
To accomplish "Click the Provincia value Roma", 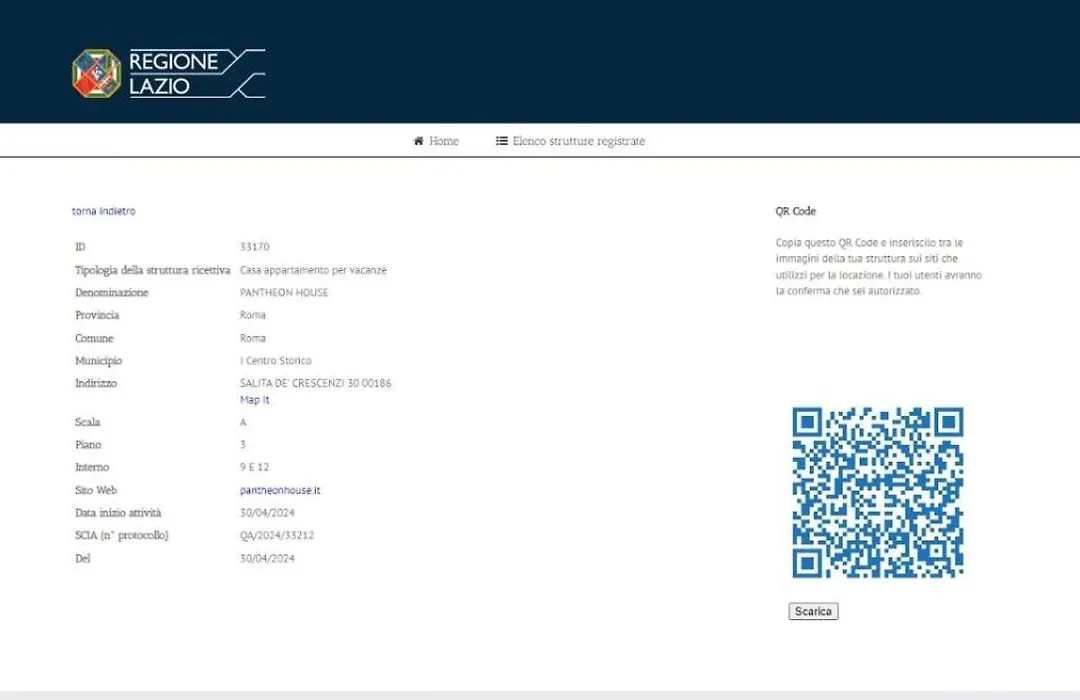I will [253, 315].
